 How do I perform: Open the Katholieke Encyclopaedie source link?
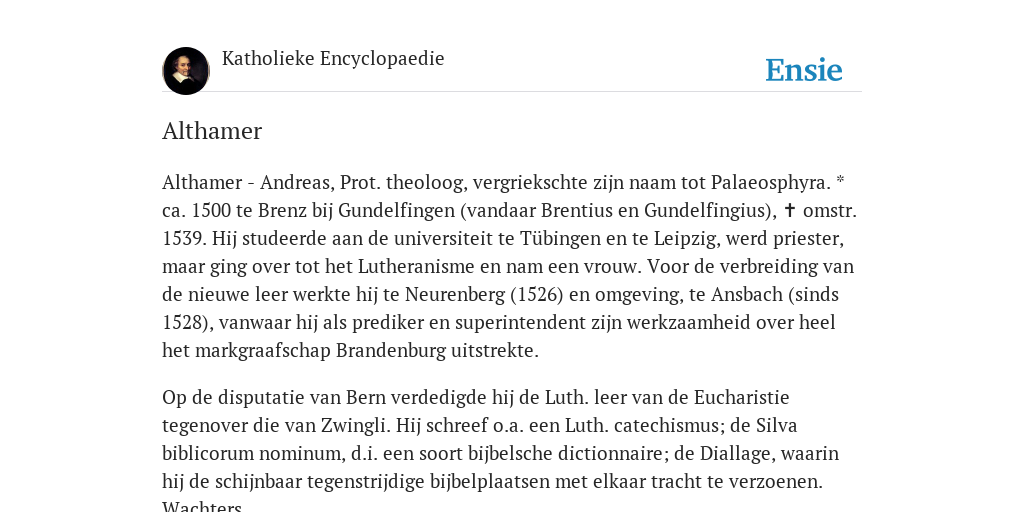click(333, 58)
